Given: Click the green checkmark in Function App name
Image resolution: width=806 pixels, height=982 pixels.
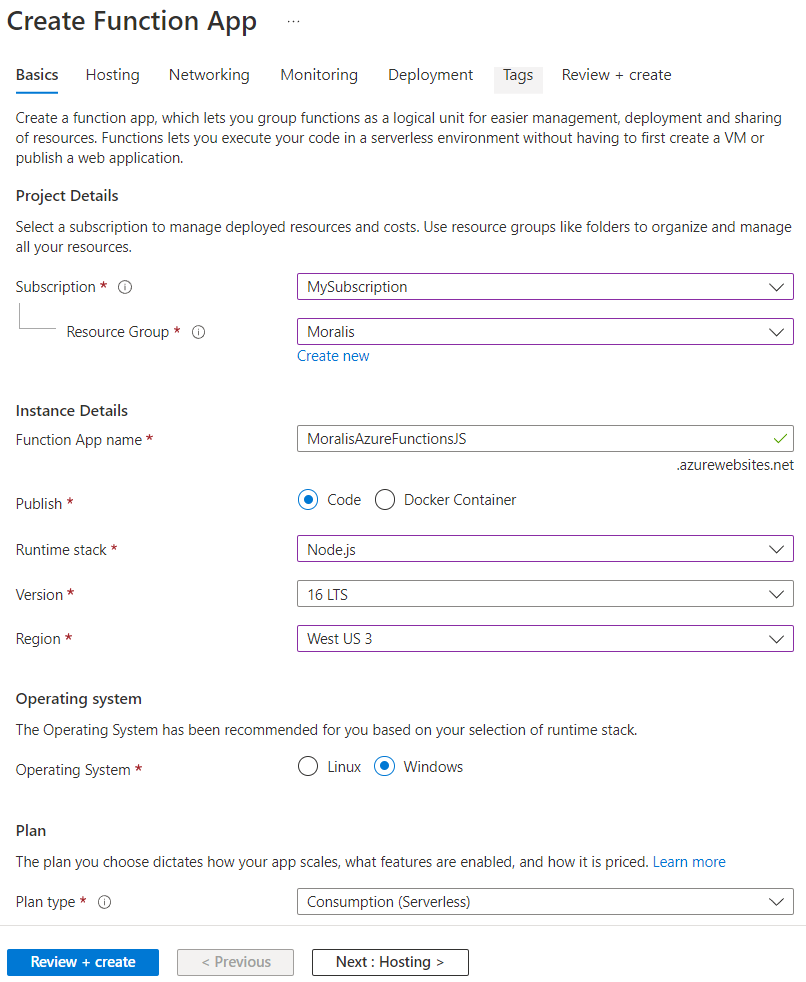Looking at the screenshot, I should pyautogui.click(x=780, y=439).
